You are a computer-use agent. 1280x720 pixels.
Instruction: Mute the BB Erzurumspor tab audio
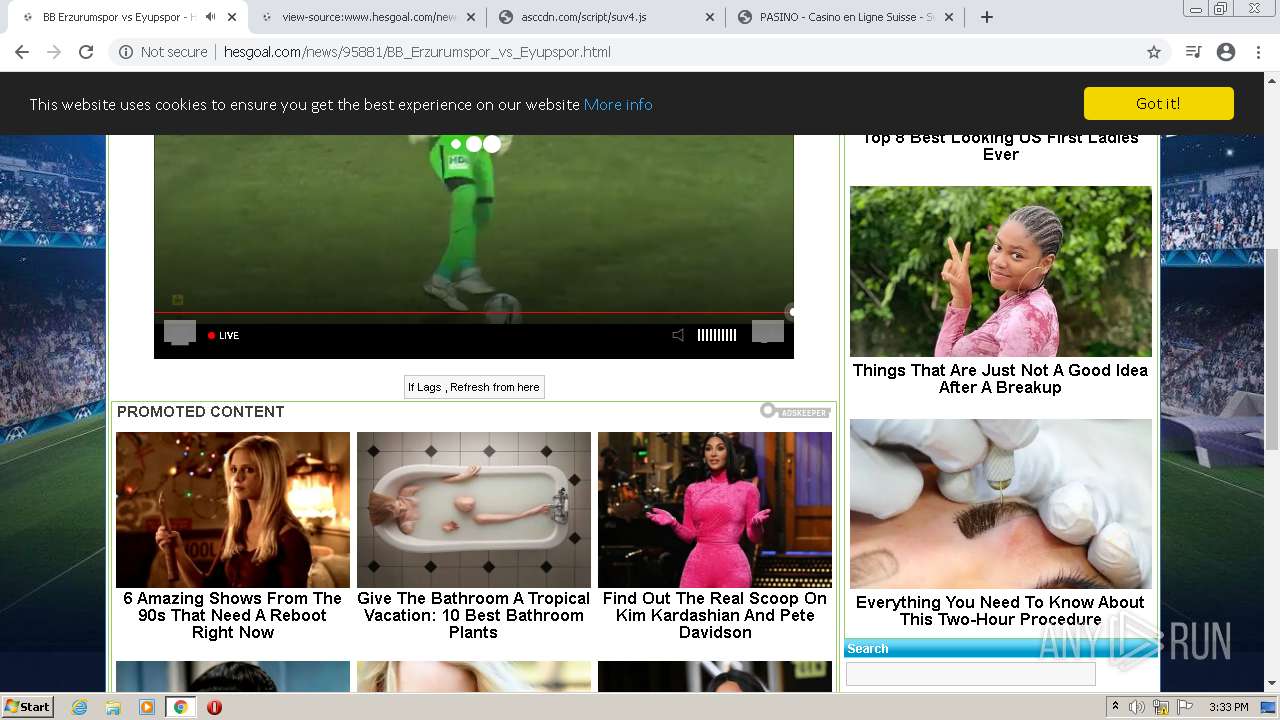point(210,17)
